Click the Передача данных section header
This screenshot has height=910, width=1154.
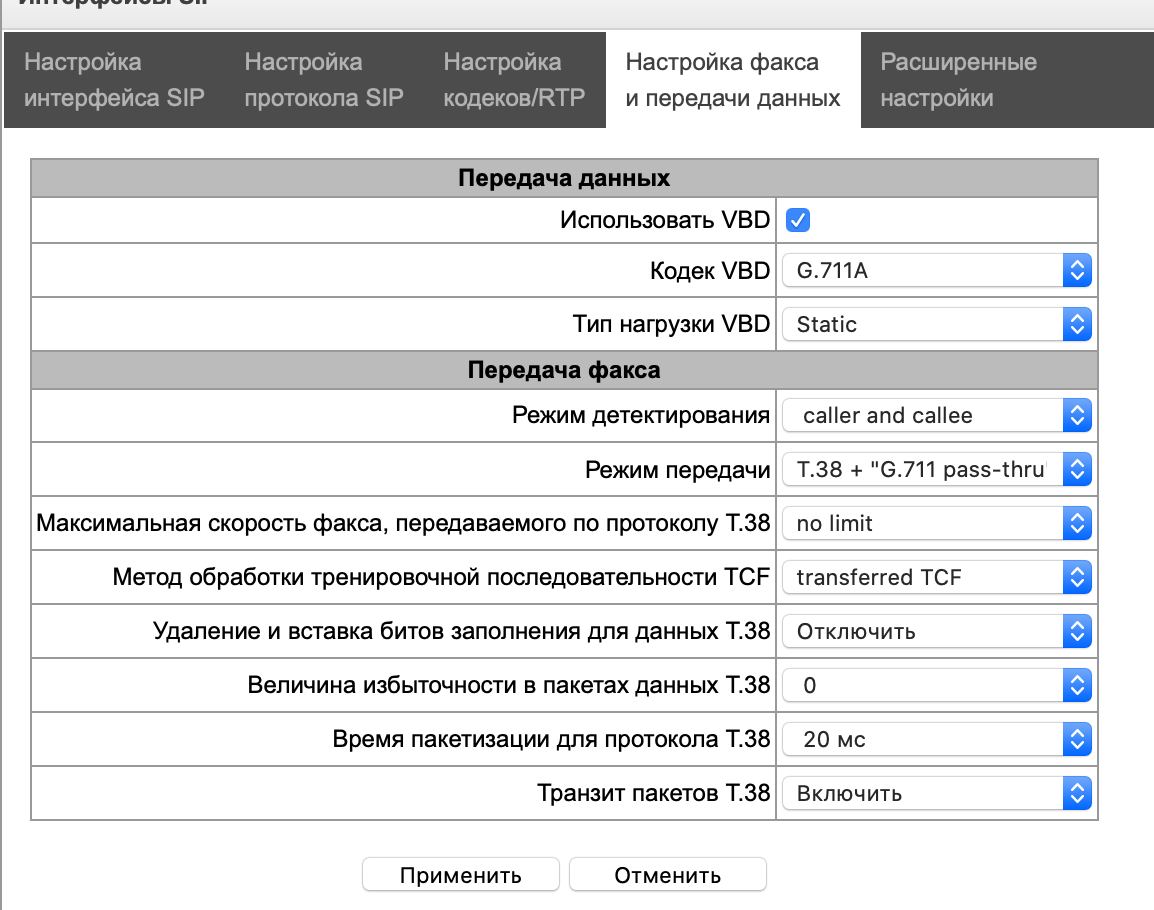click(x=564, y=177)
